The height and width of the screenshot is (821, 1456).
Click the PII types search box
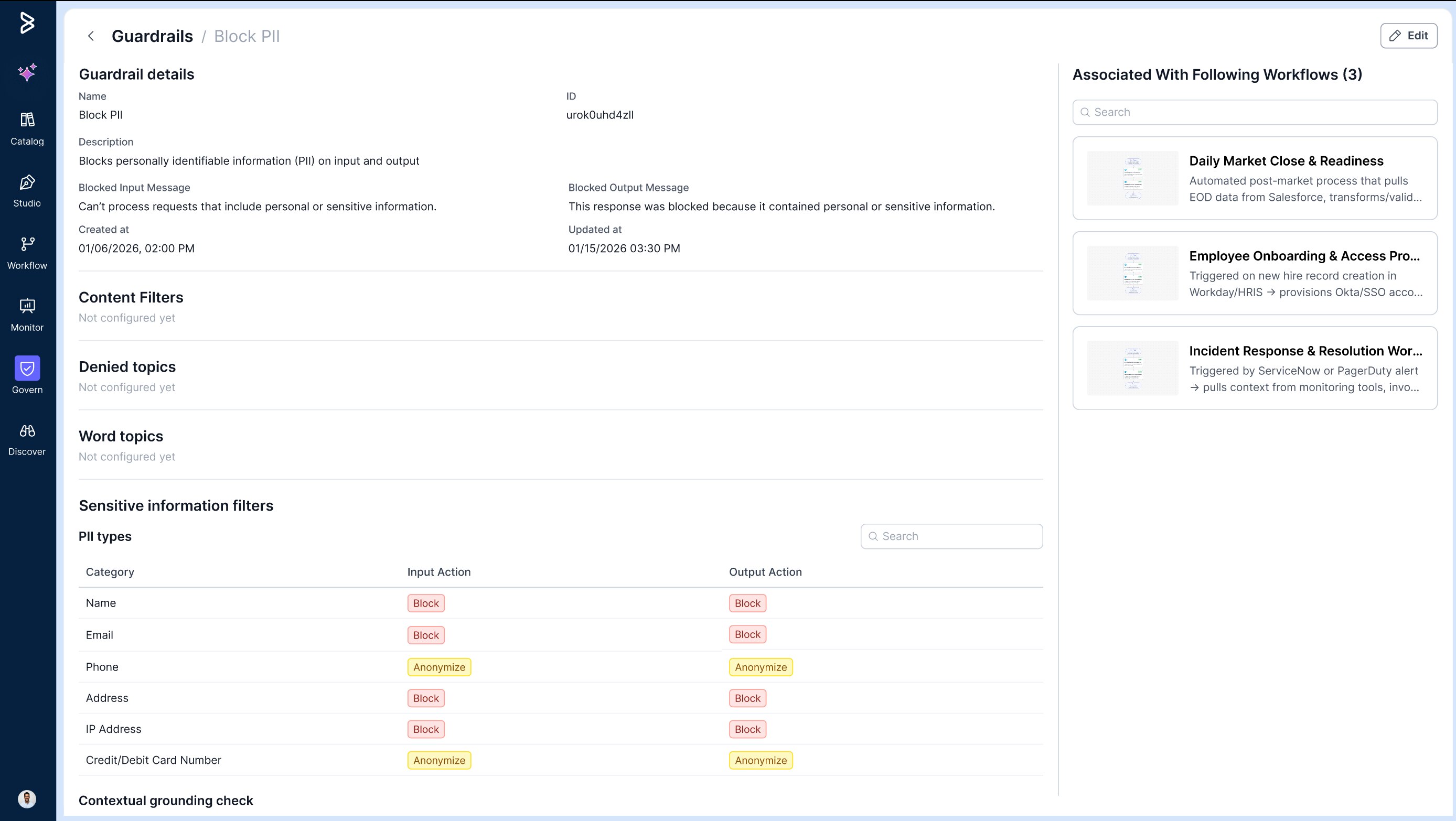[952, 536]
